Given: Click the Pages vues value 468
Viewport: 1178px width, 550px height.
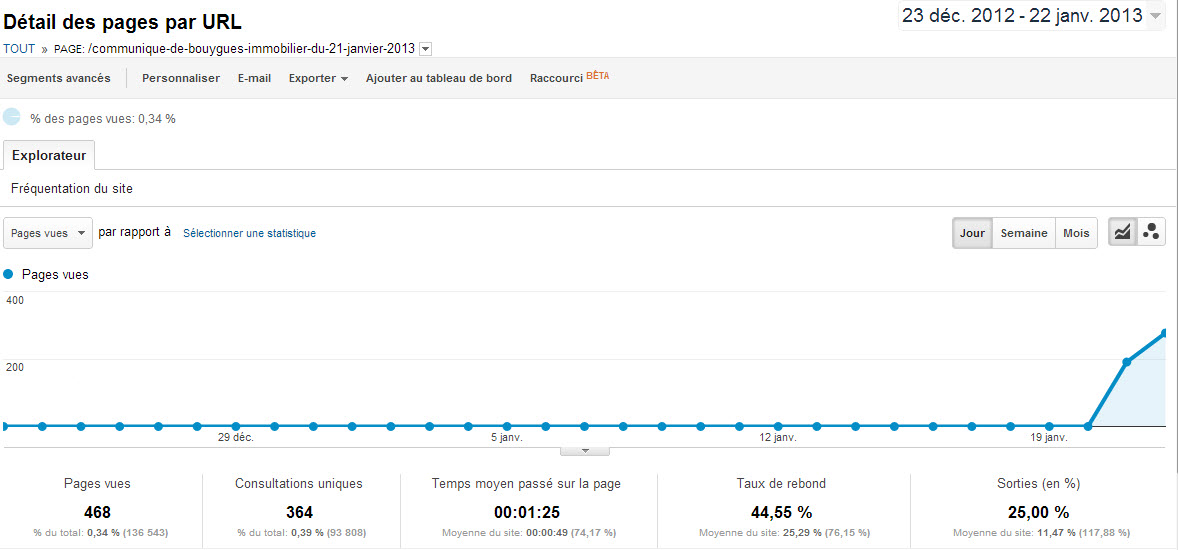Looking at the screenshot, I should (x=98, y=512).
